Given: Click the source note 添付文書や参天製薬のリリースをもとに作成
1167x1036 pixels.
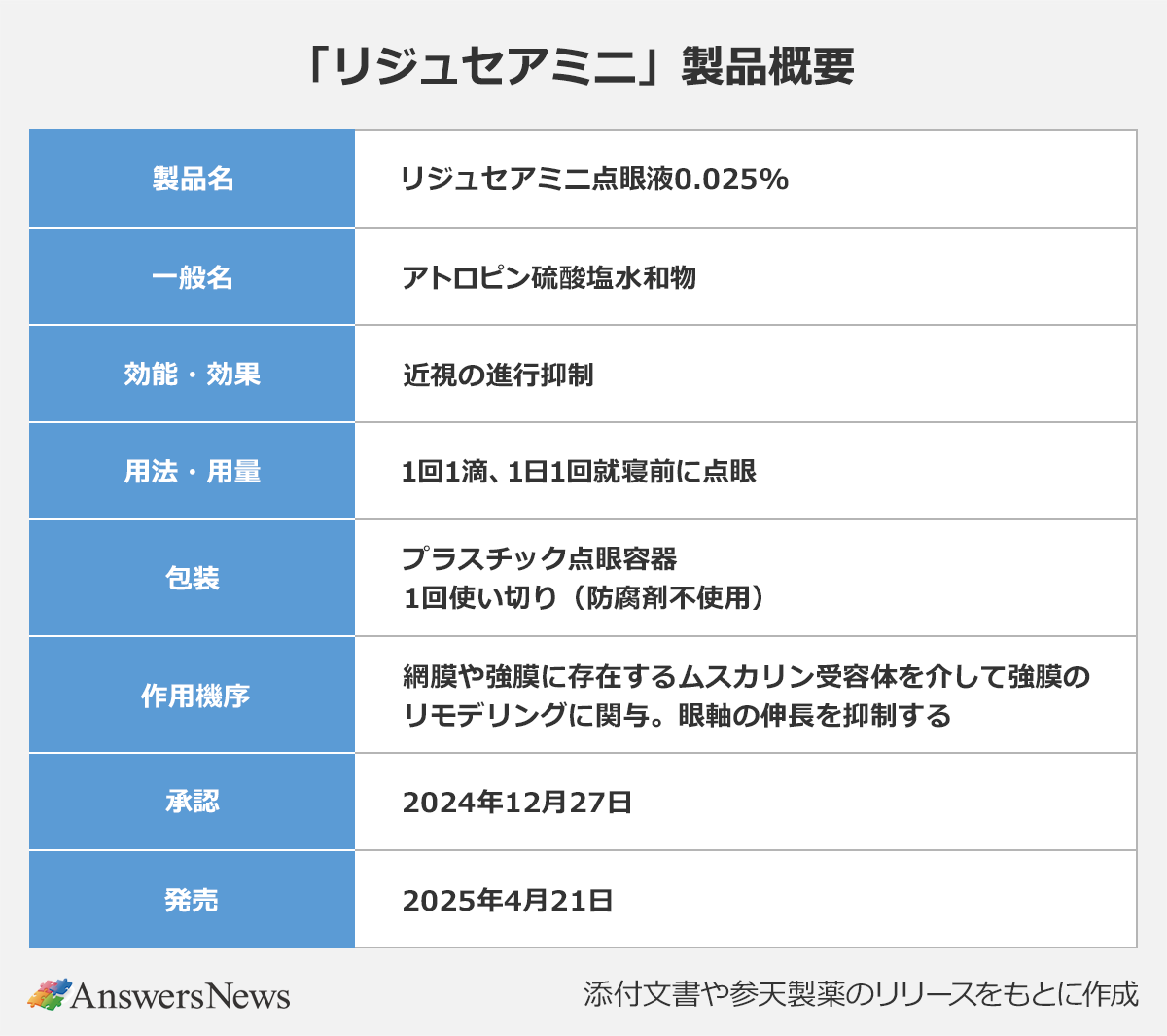Looking at the screenshot, I should pyautogui.click(x=861, y=994).
